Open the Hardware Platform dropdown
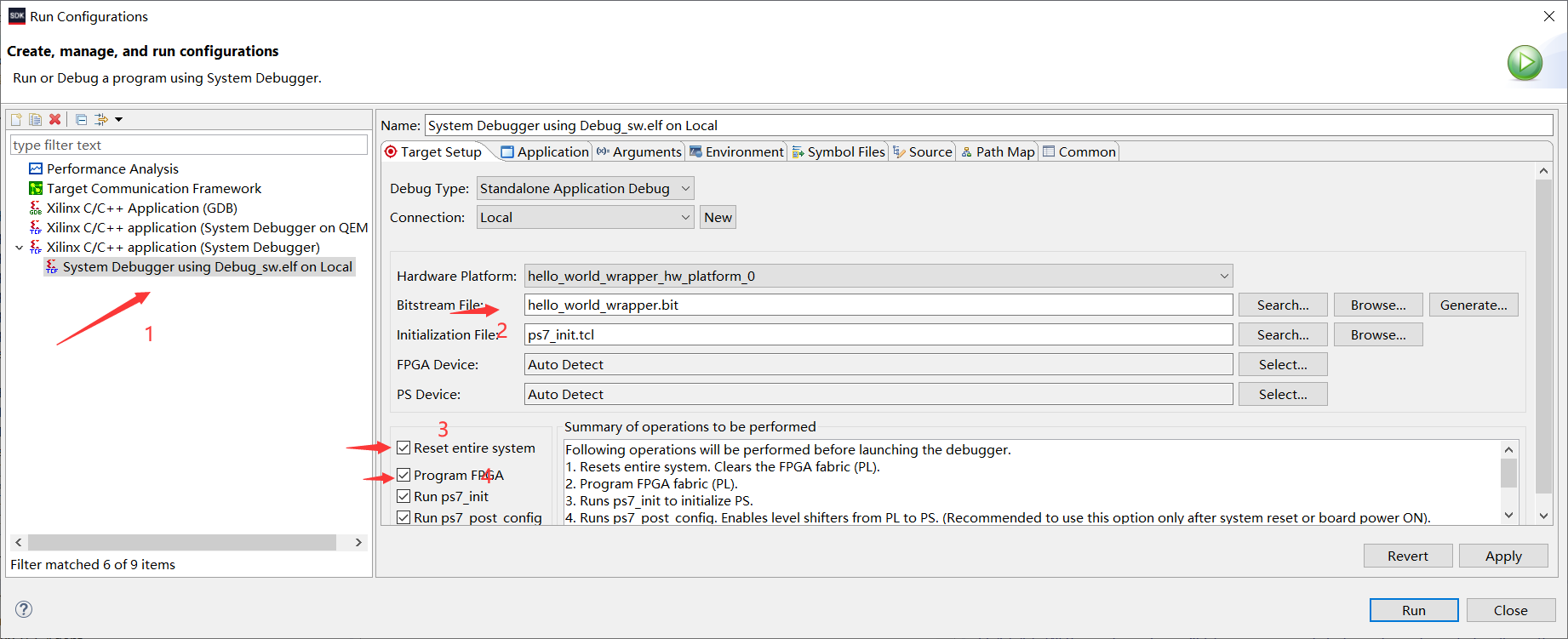1568x639 pixels. coord(878,276)
